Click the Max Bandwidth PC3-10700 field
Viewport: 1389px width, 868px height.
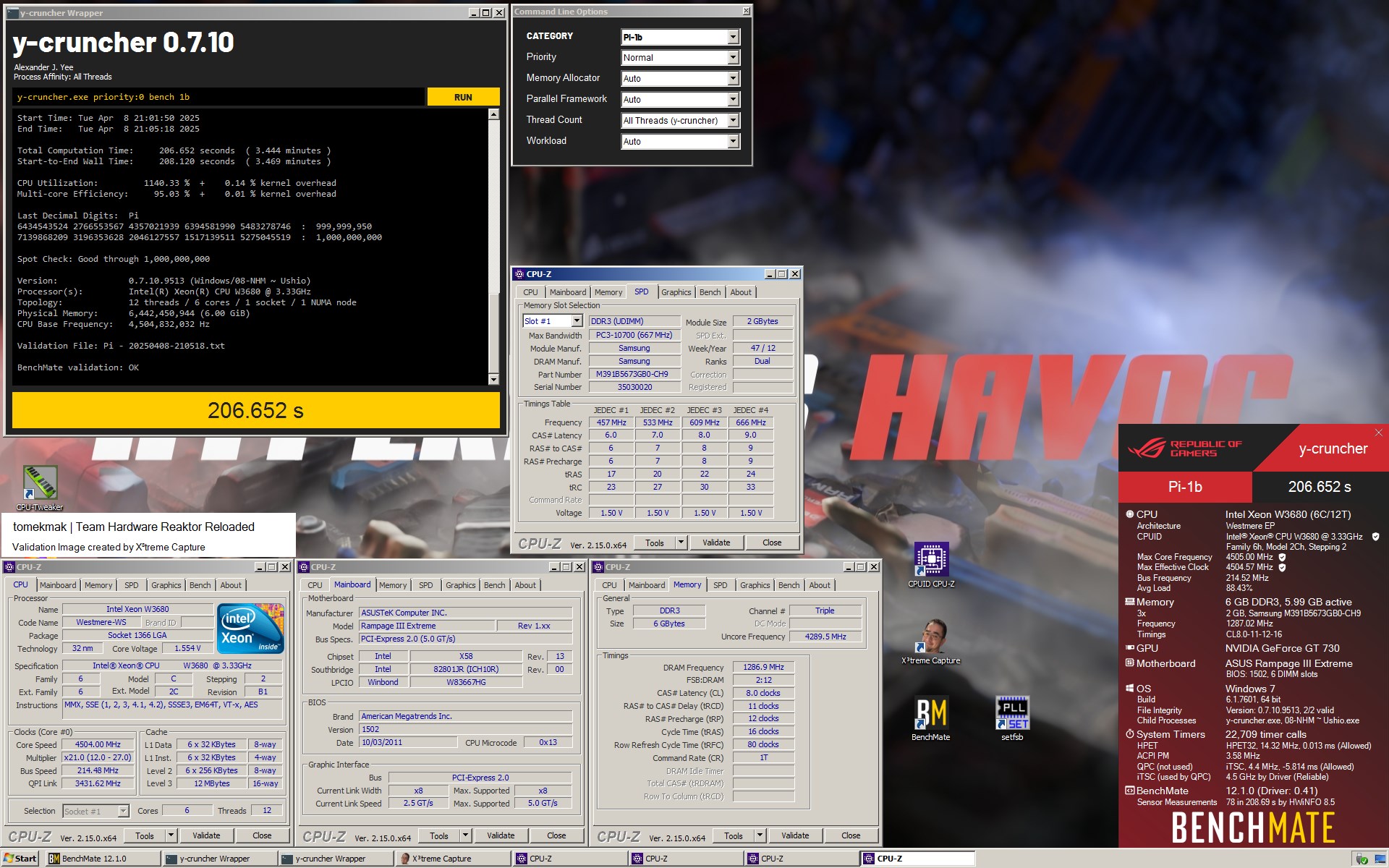[x=634, y=335]
